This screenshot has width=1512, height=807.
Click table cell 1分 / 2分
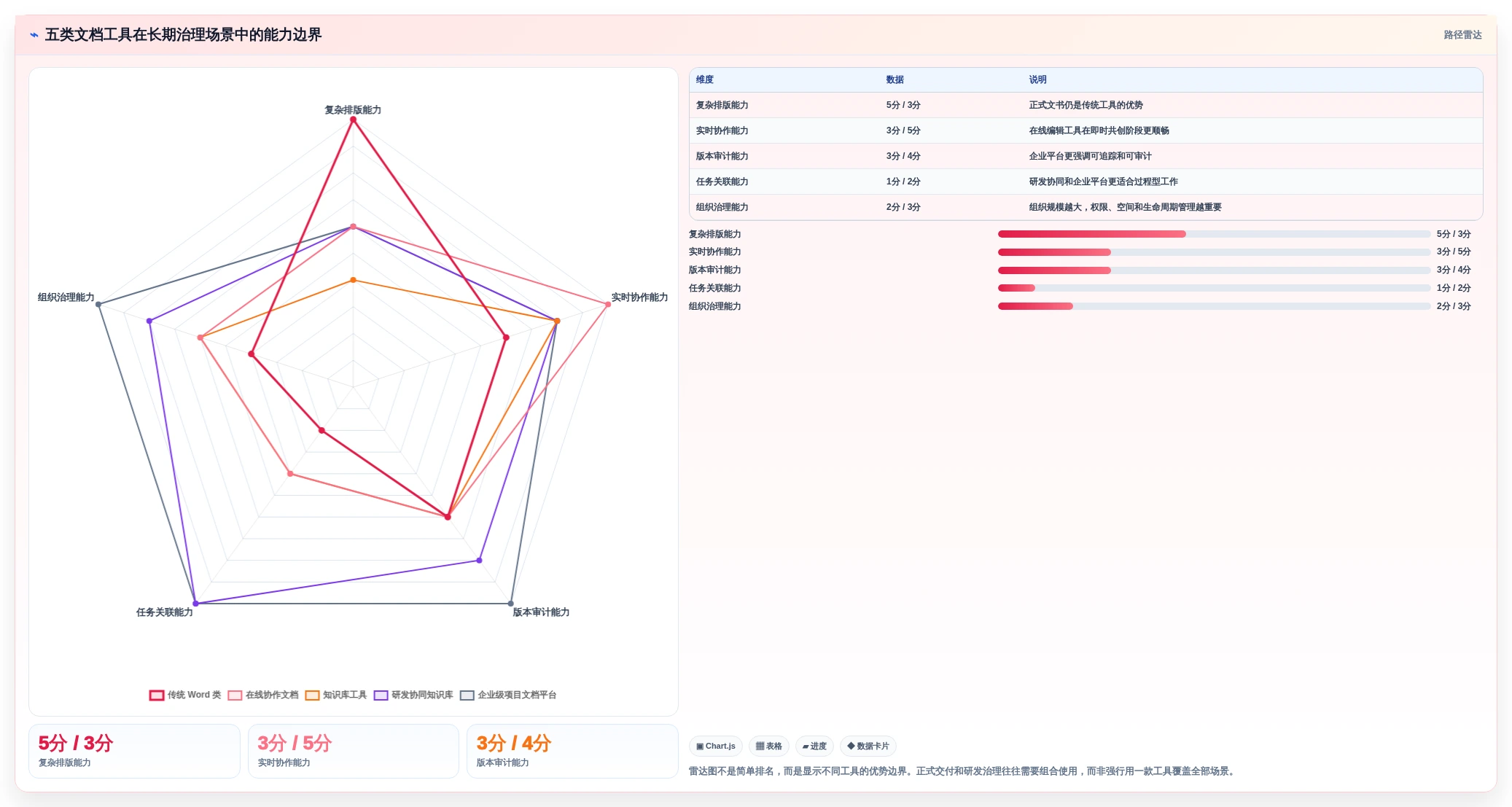[x=903, y=182]
